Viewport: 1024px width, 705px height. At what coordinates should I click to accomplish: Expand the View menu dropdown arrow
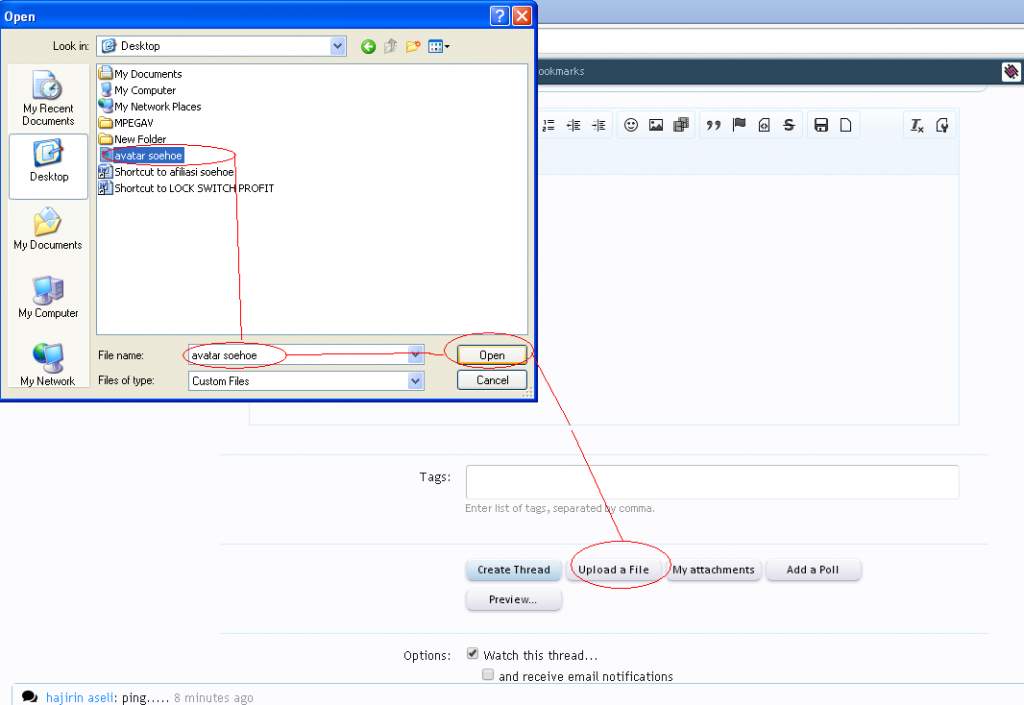point(447,46)
